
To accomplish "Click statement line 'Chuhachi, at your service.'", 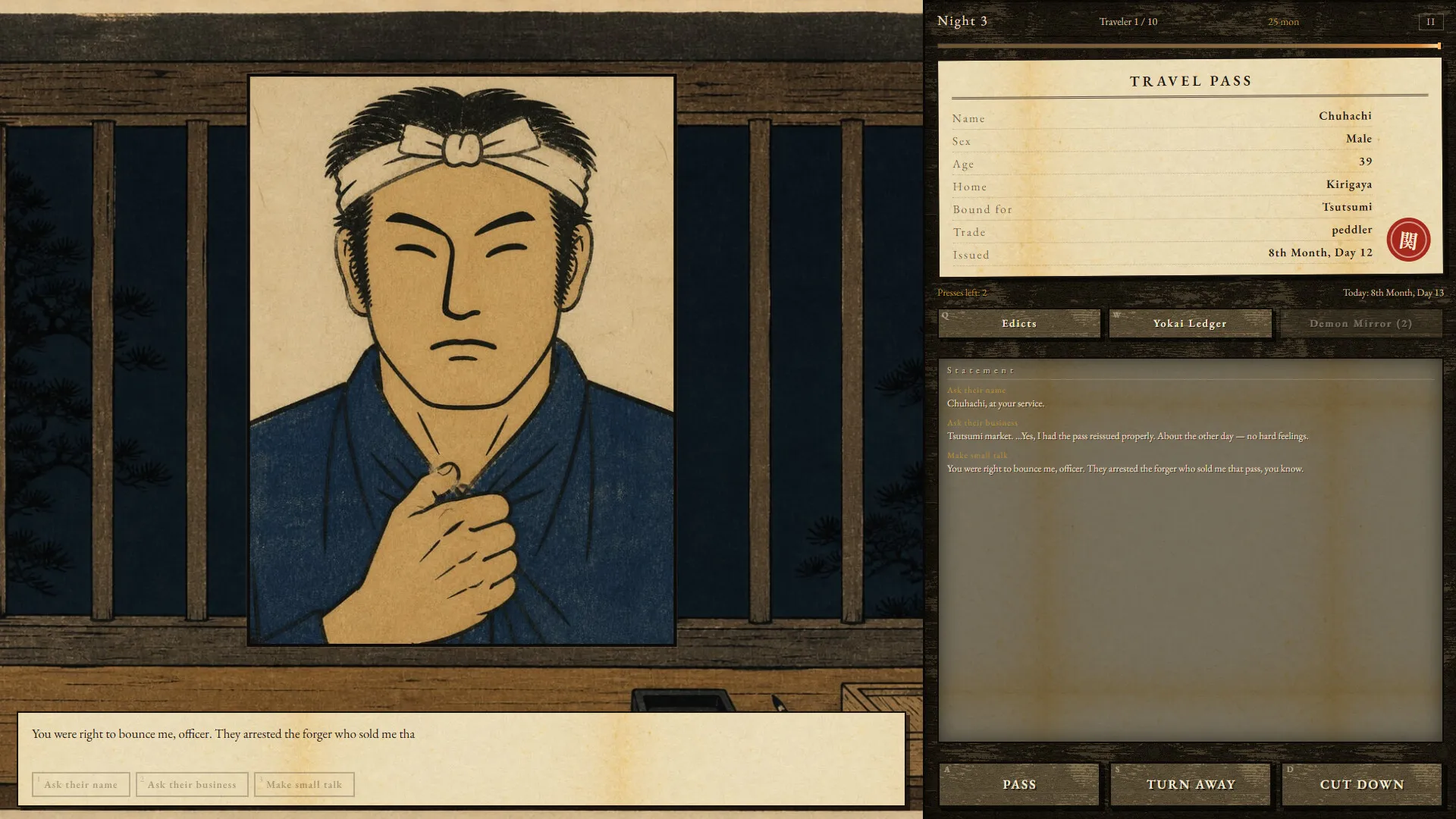I will pos(995,403).
